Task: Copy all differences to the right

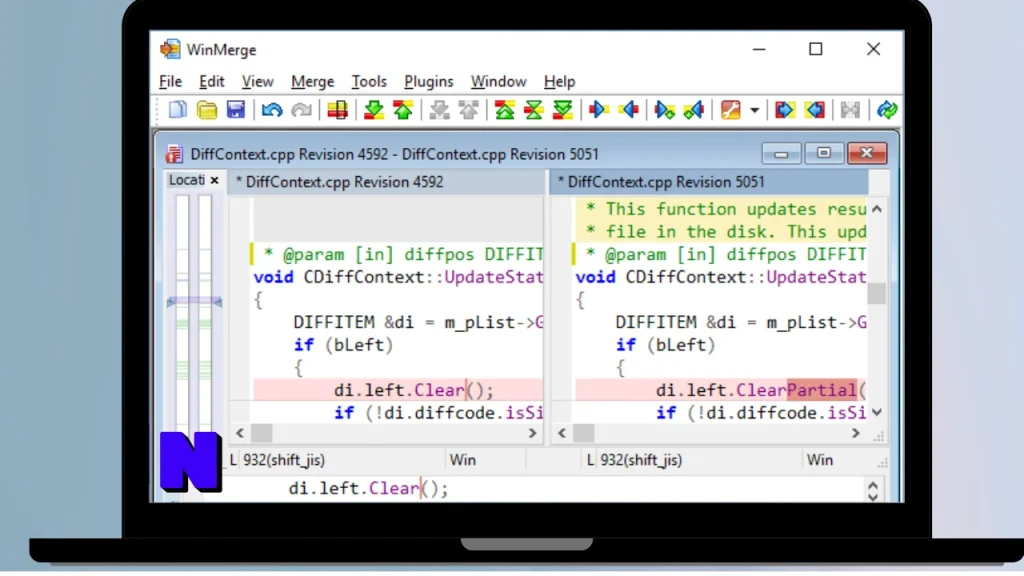Action: (x=784, y=110)
